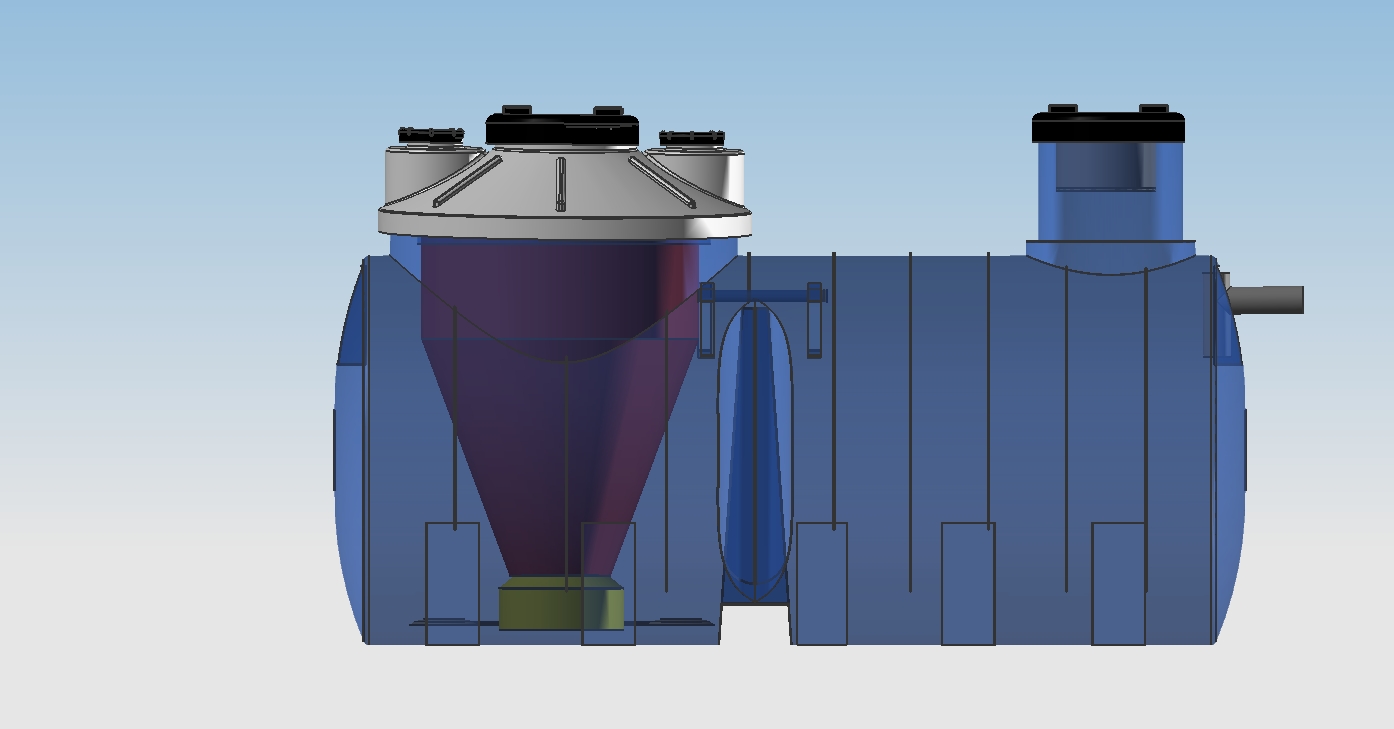
Task: Select the center vertical rib on gray dome
Action: point(560,183)
